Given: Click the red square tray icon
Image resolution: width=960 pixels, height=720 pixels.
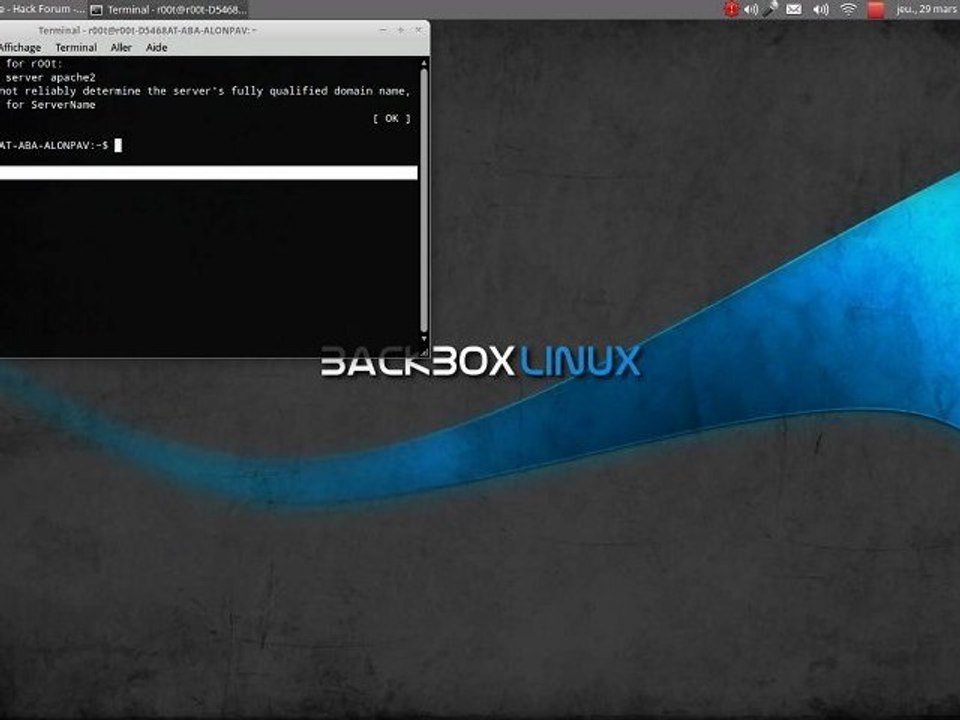Looking at the screenshot, I should (x=876, y=9).
